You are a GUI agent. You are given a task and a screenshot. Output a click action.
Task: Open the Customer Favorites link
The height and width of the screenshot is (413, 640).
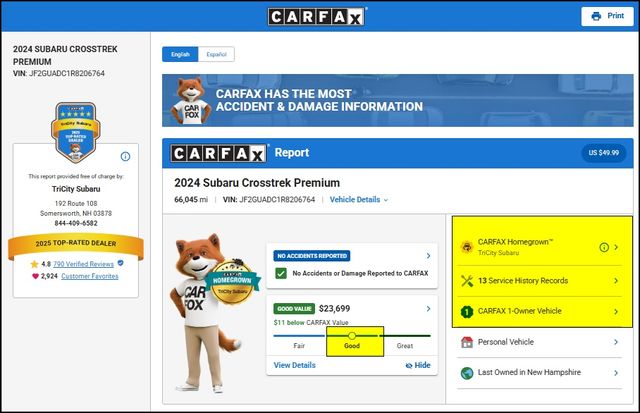[x=90, y=276]
